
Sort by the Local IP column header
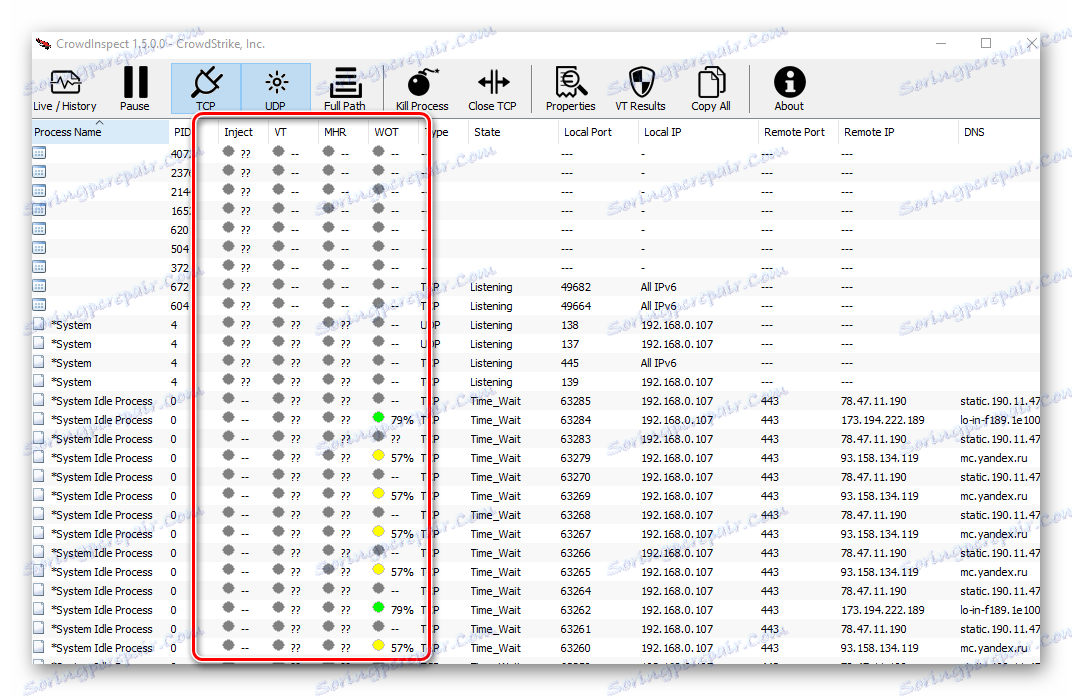coord(698,132)
